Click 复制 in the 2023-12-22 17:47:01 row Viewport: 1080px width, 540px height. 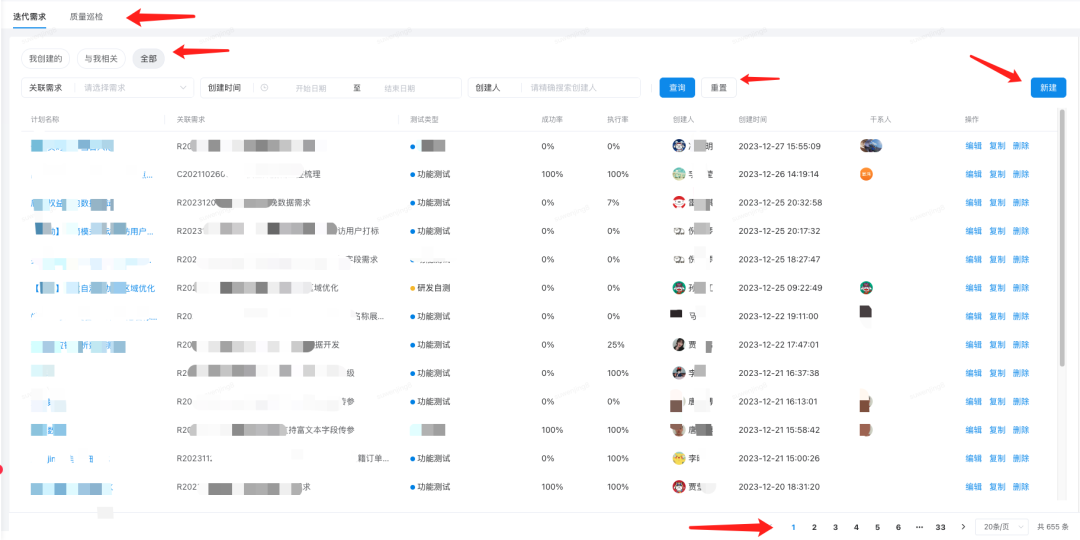pos(997,344)
